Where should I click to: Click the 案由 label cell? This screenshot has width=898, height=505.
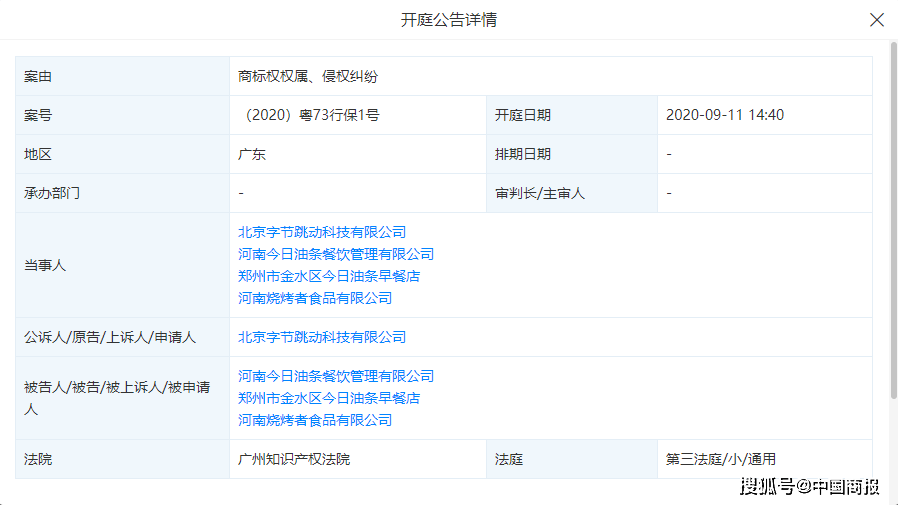(123, 76)
